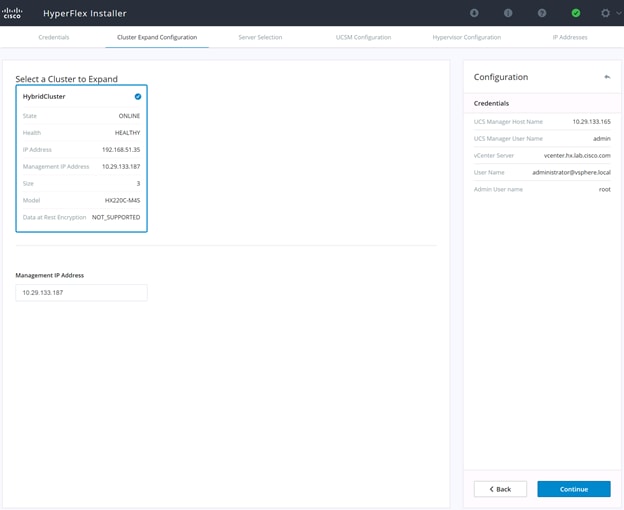Expand the dropdown arrow next to the gear

(619, 13)
